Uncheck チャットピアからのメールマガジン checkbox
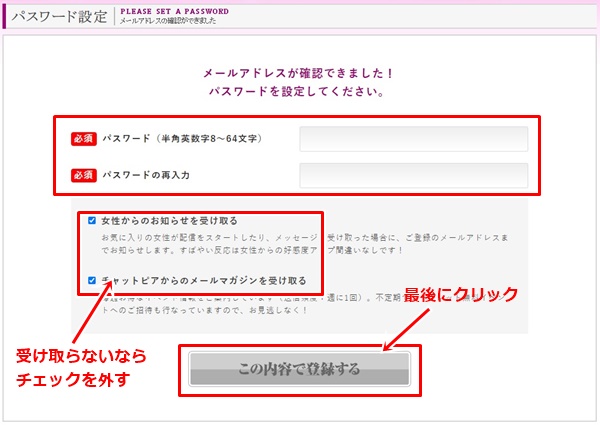 [x=92, y=281]
